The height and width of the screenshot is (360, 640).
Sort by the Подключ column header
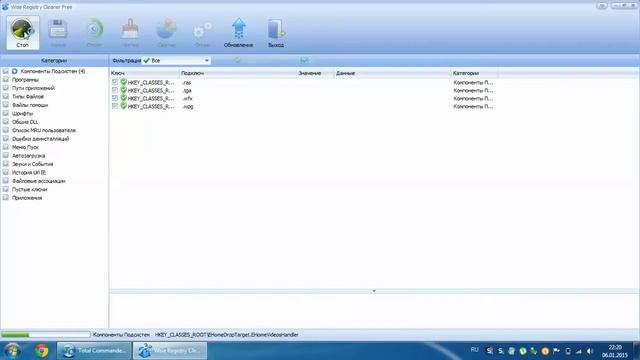pos(238,73)
